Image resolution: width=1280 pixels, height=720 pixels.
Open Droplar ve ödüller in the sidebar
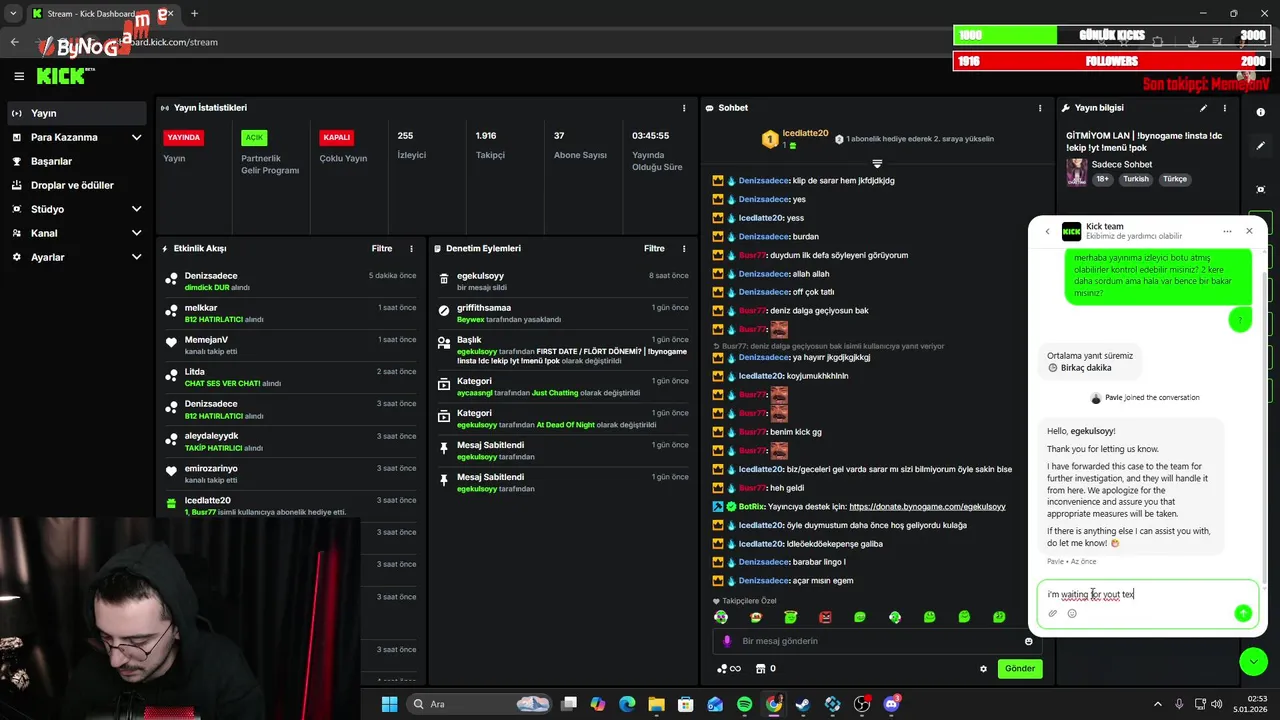point(77,185)
